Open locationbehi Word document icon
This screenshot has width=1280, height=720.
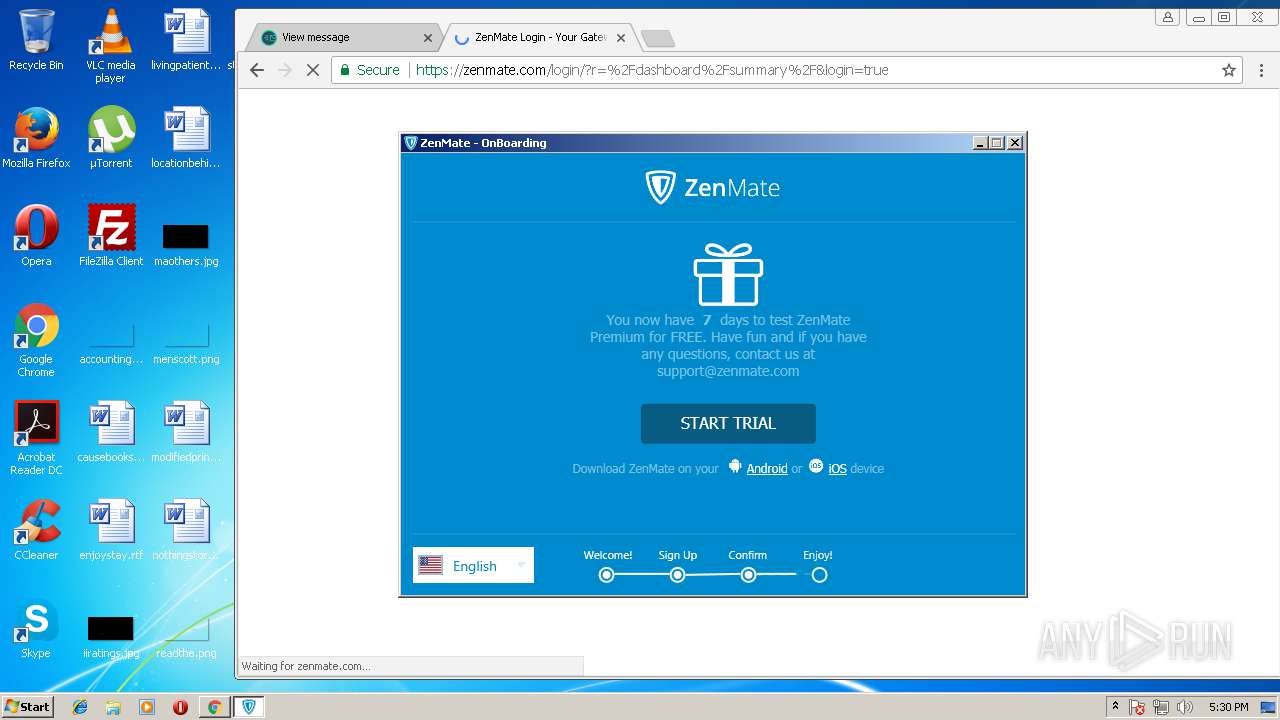(x=186, y=138)
